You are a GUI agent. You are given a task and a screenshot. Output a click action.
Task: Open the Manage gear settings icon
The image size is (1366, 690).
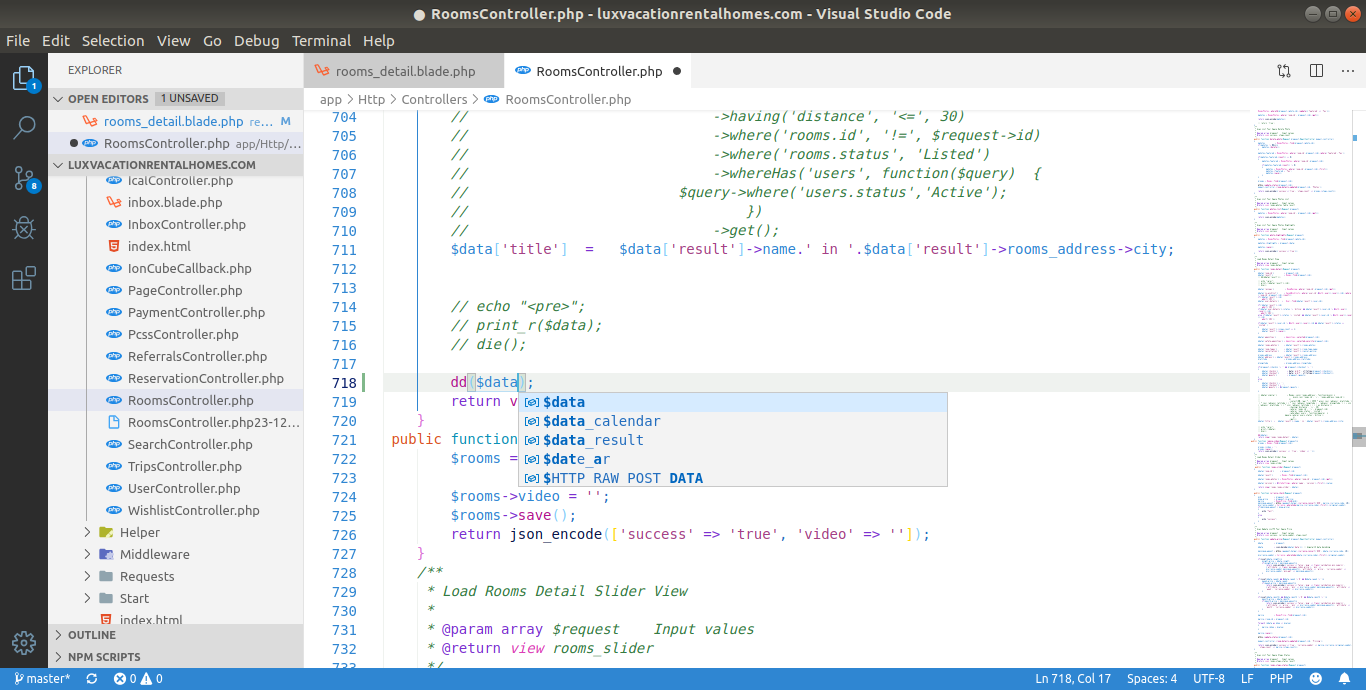(24, 642)
